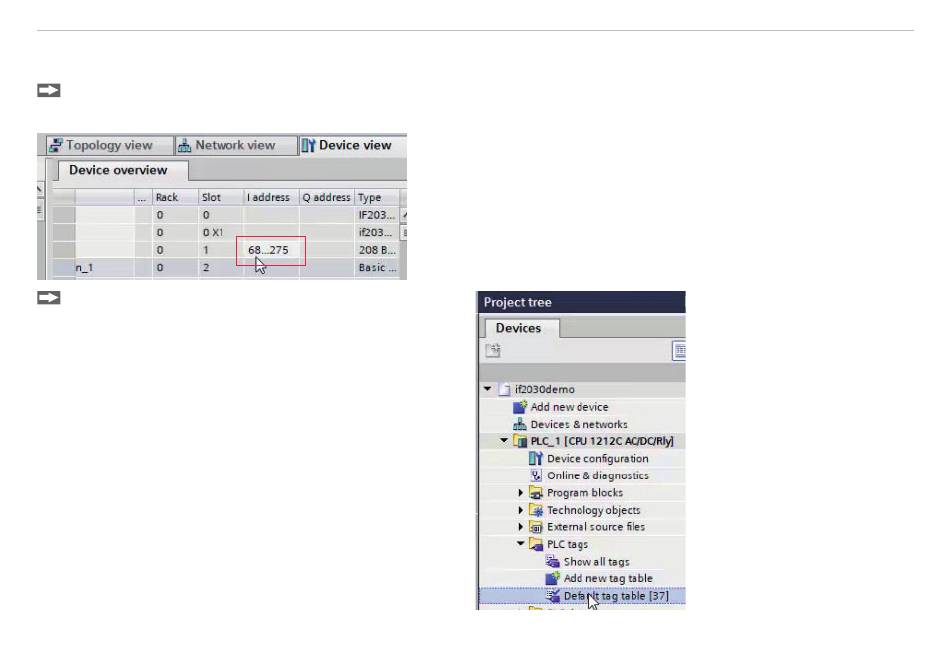Open Device configuration in project tree

click(597, 459)
